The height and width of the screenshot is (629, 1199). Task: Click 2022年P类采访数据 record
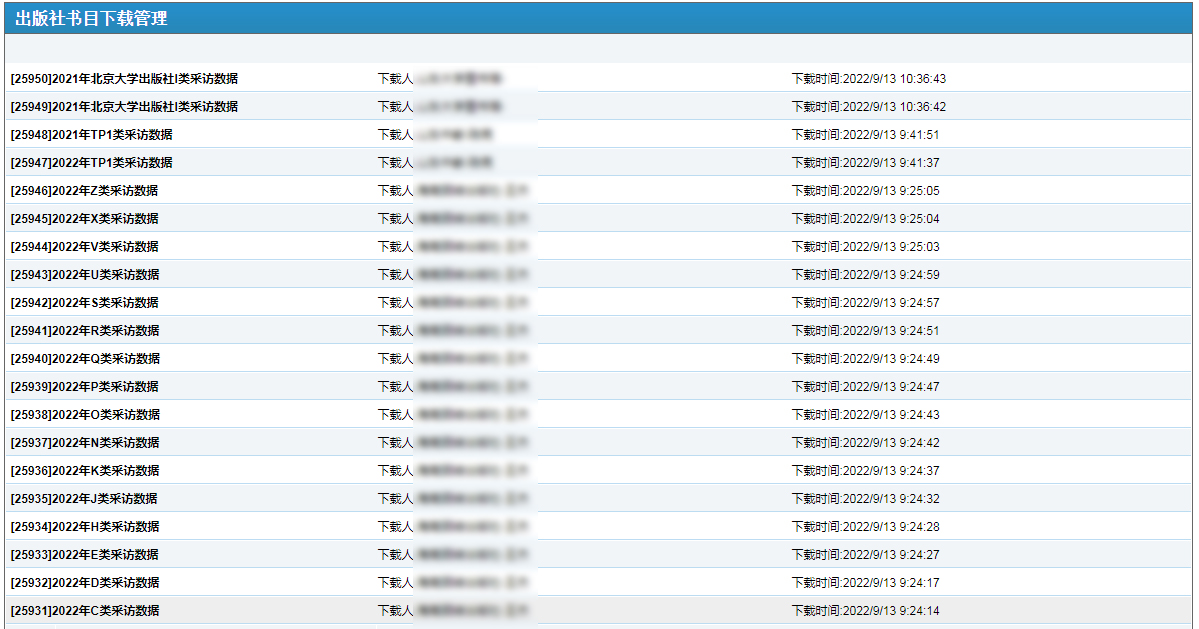84,387
